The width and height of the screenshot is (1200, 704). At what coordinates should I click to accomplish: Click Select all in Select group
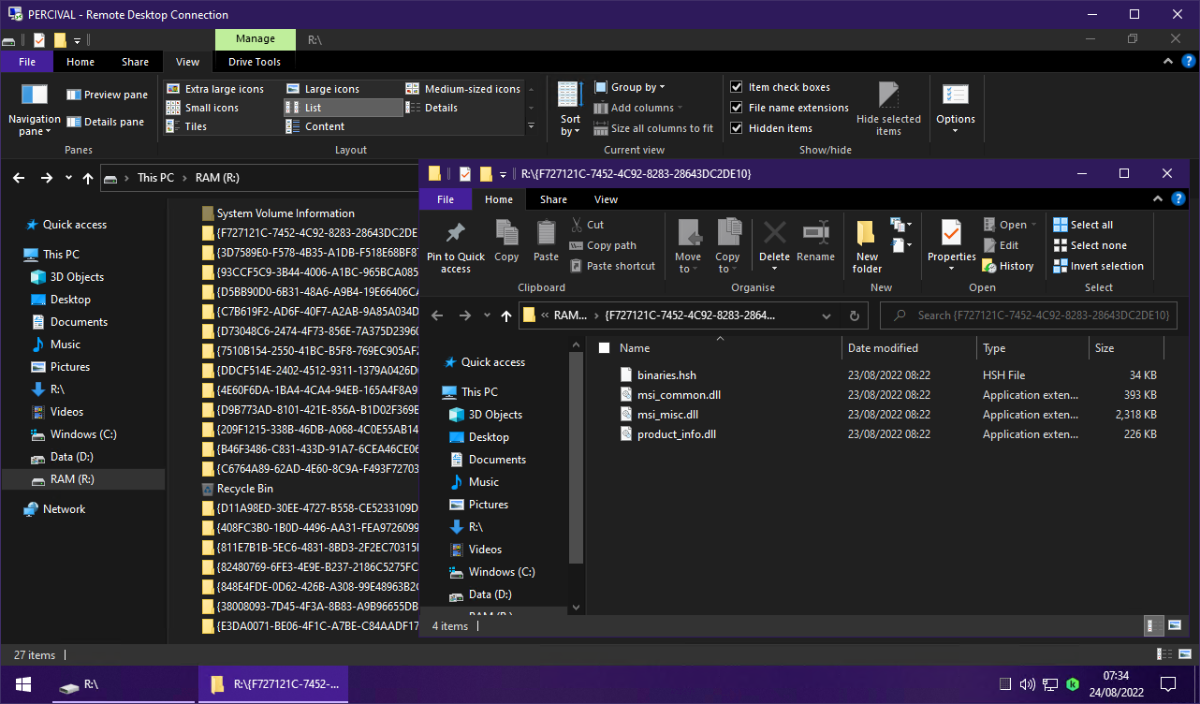(1084, 225)
